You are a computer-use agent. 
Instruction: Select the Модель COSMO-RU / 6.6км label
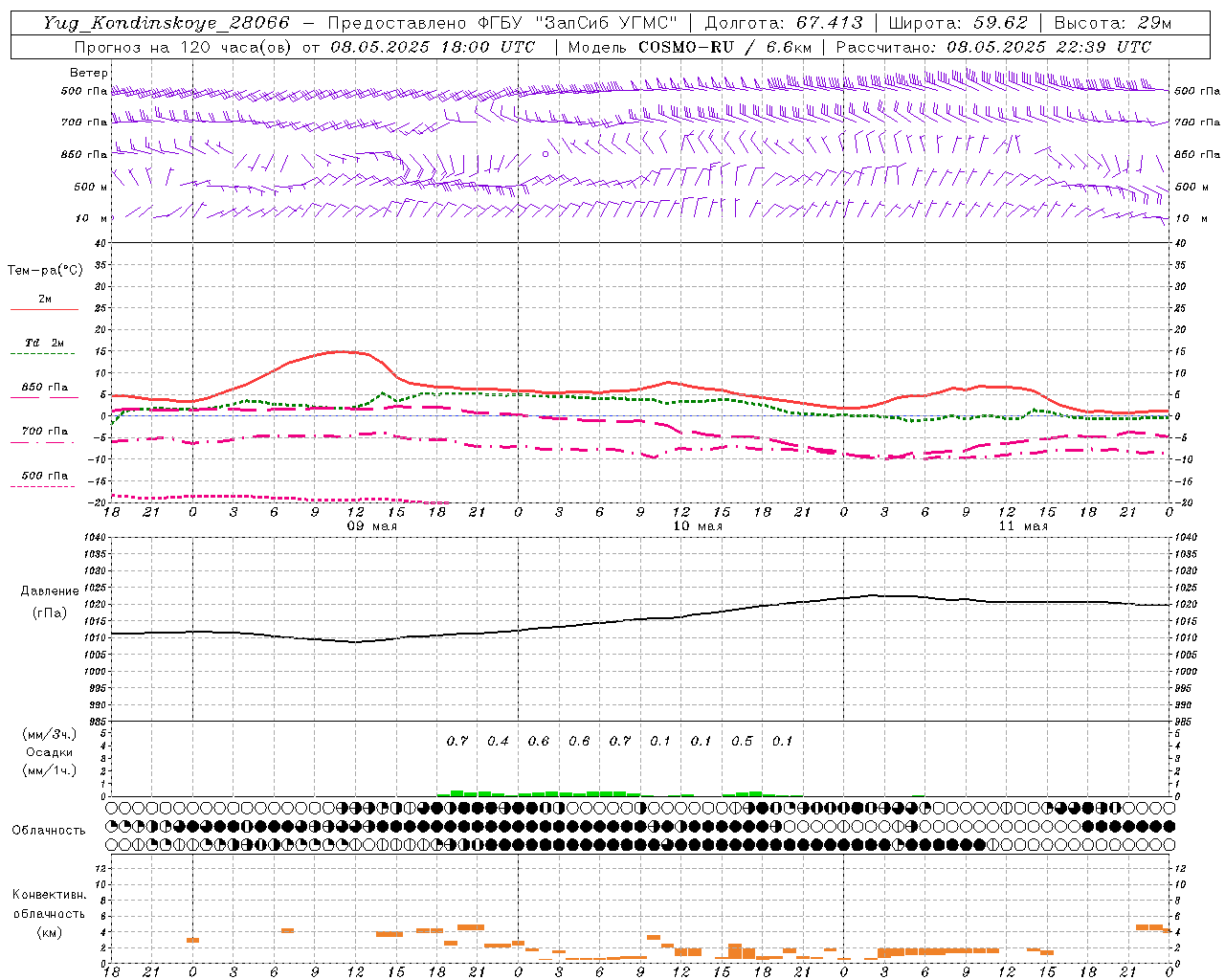pyautogui.click(x=690, y=47)
